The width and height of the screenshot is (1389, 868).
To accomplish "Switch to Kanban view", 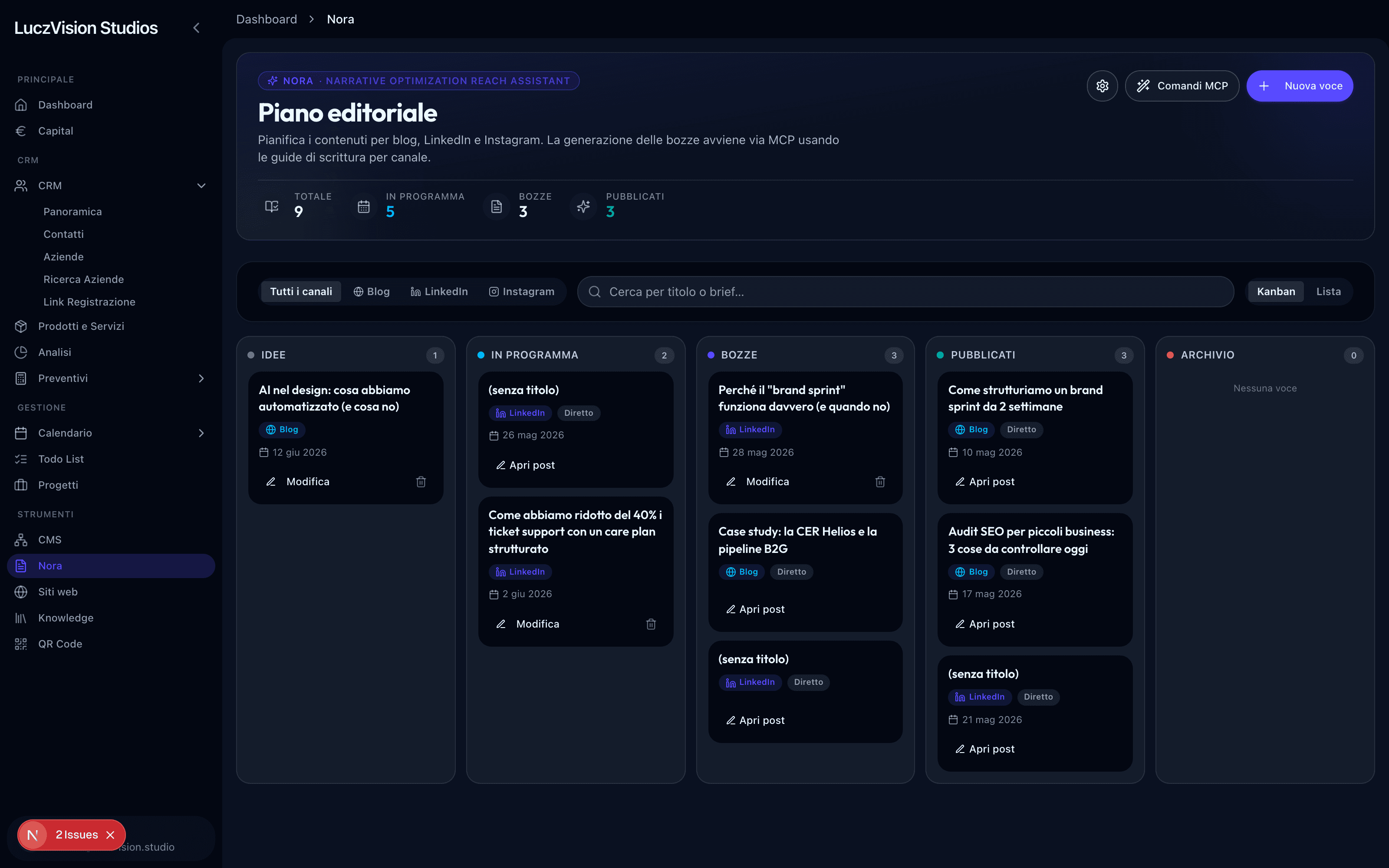I will (x=1276, y=292).
